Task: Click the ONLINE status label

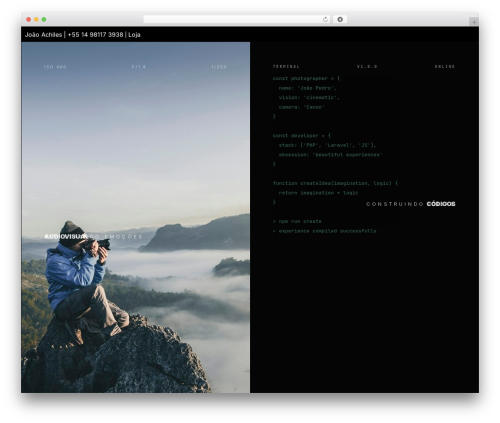Action: [x=445, y=67]
